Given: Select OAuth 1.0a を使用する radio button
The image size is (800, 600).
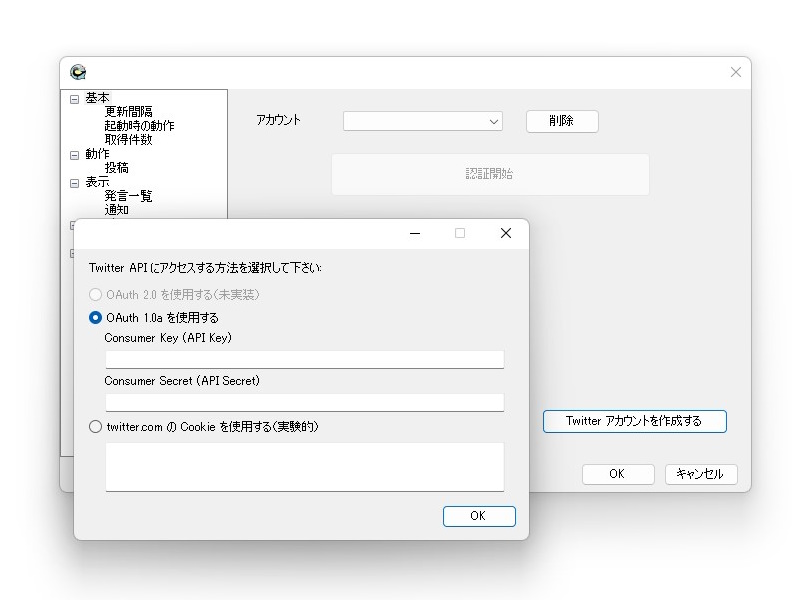Looking at the screenshot, I should 95,317.
